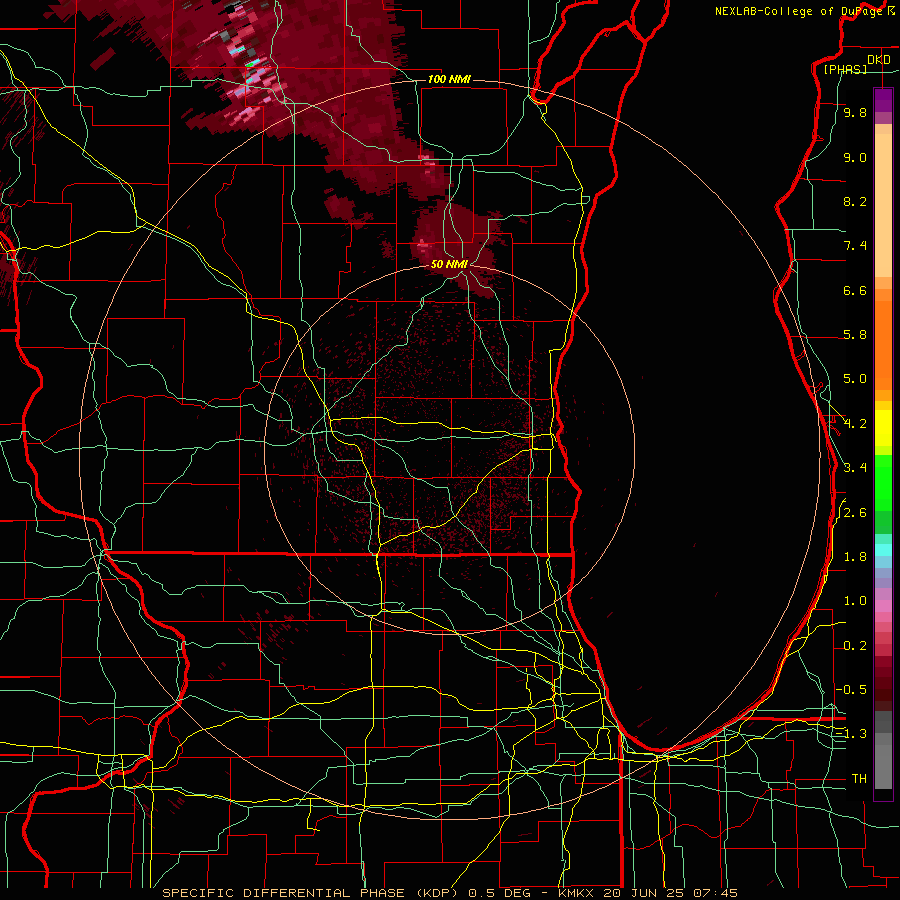Click the 4.2 legend value
The height and width of the screenshot is (900, 900).
pos(855,424)
